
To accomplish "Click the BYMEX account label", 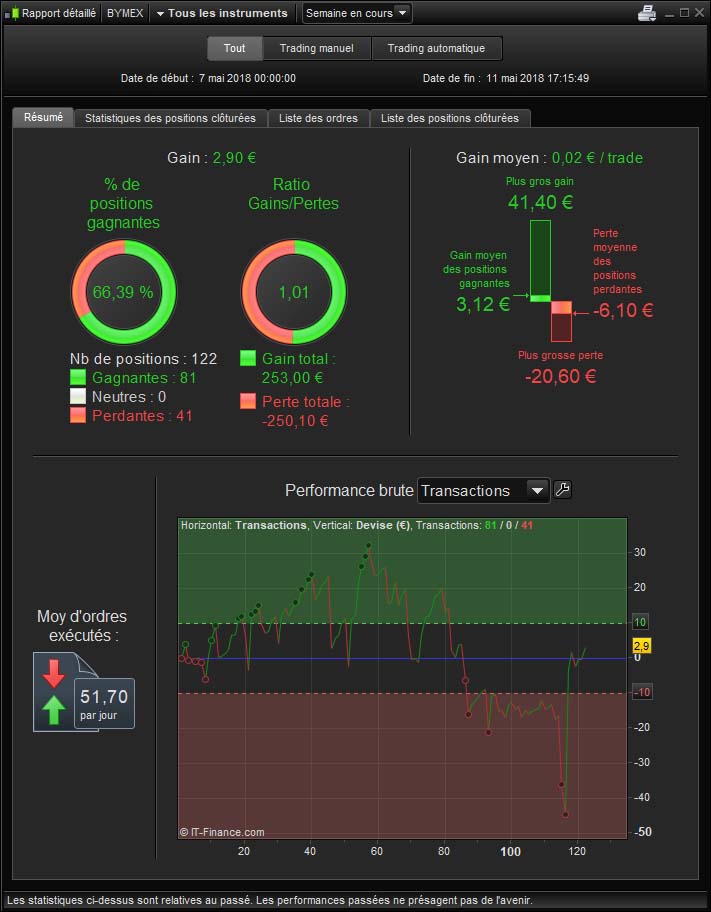I will (125, 13).
